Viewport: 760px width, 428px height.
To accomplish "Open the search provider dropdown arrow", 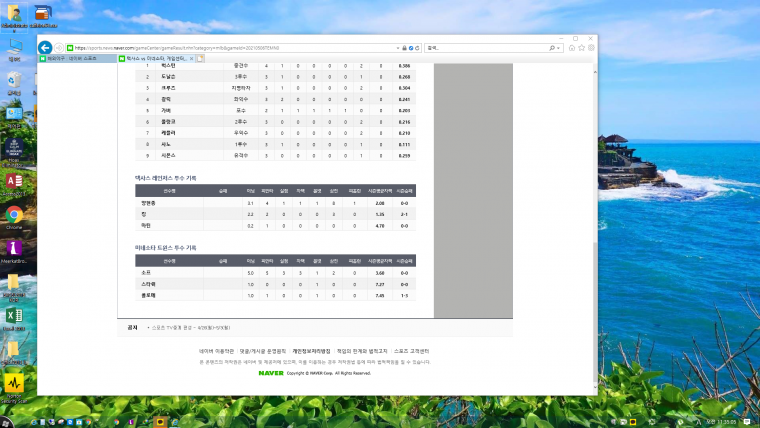I will point(558,48).
